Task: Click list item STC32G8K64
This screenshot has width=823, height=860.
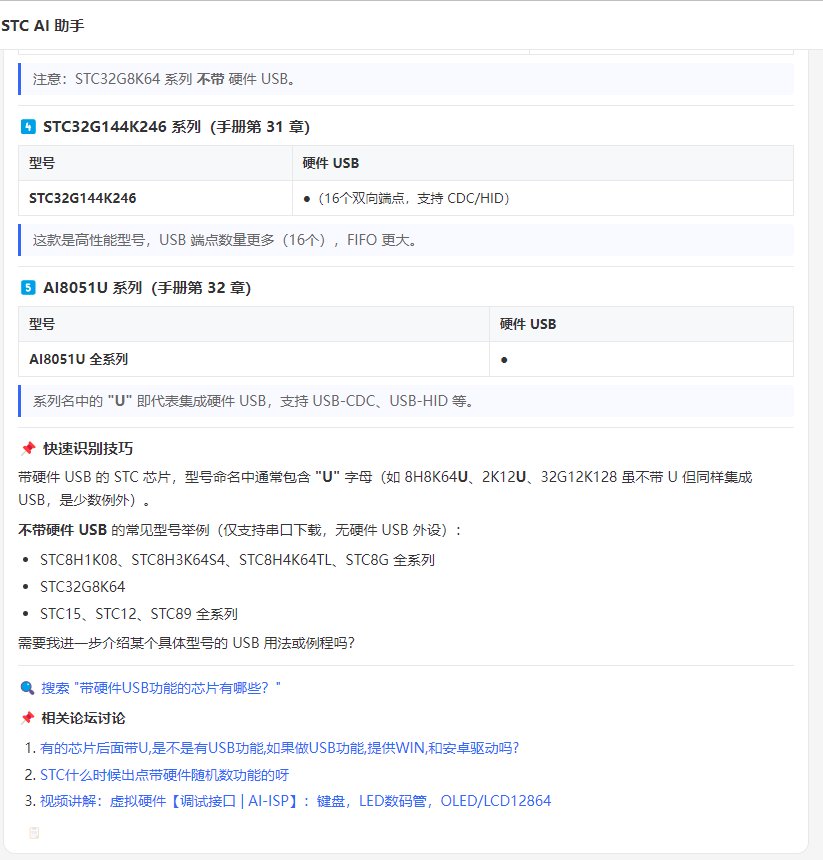Action: (x=83, y=587)
